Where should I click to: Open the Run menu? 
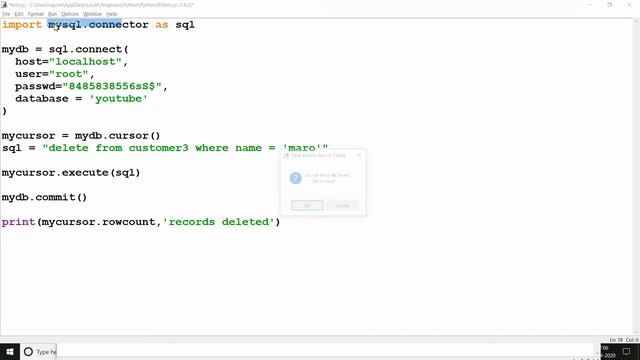pyautogui.click(x=52, y=14)
